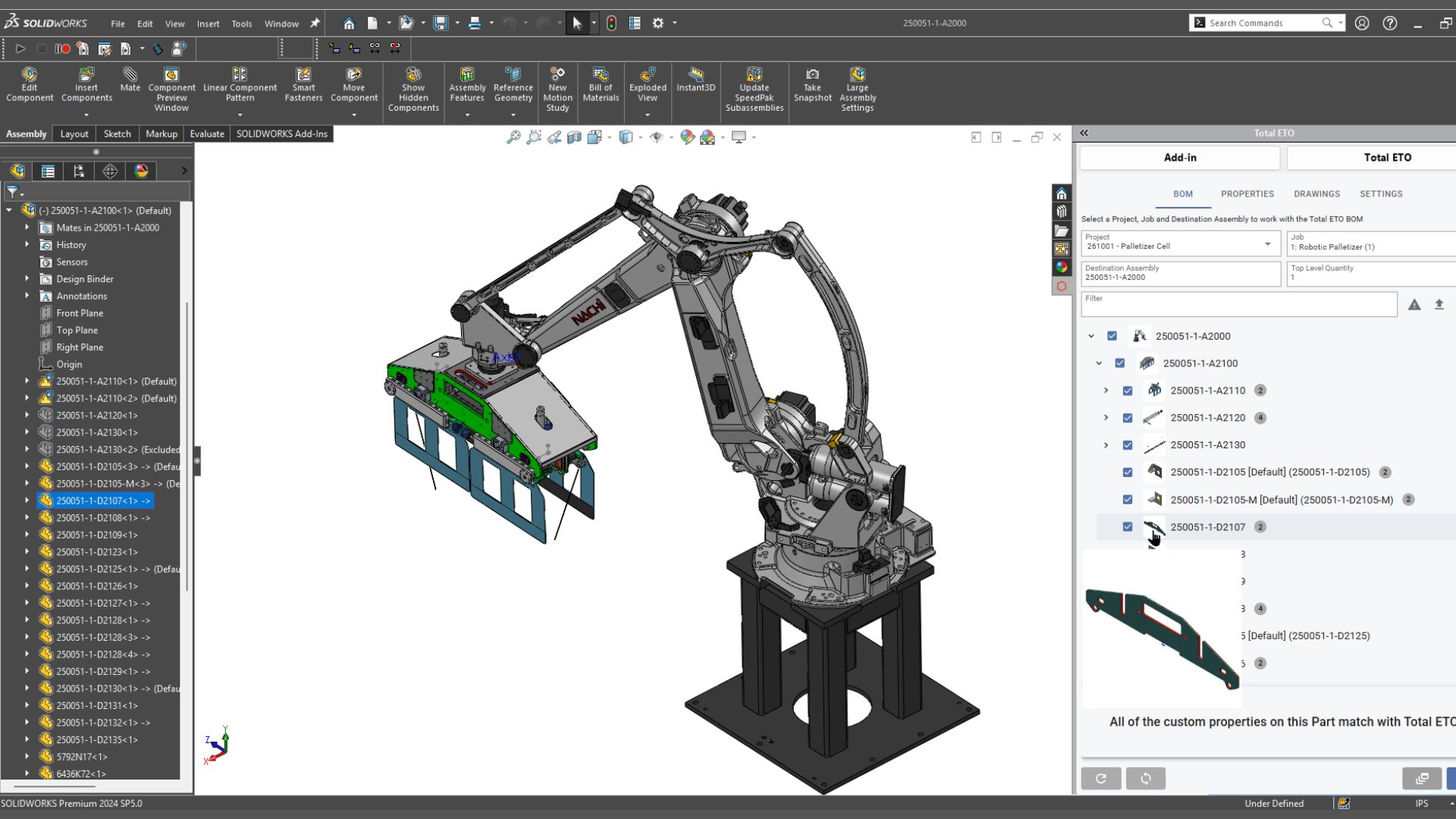The height and width of the screenshot is (819, 1456).
Task: Expand Annotations in the feature tree
Action: pyautogui.click(x=27, y=296)
